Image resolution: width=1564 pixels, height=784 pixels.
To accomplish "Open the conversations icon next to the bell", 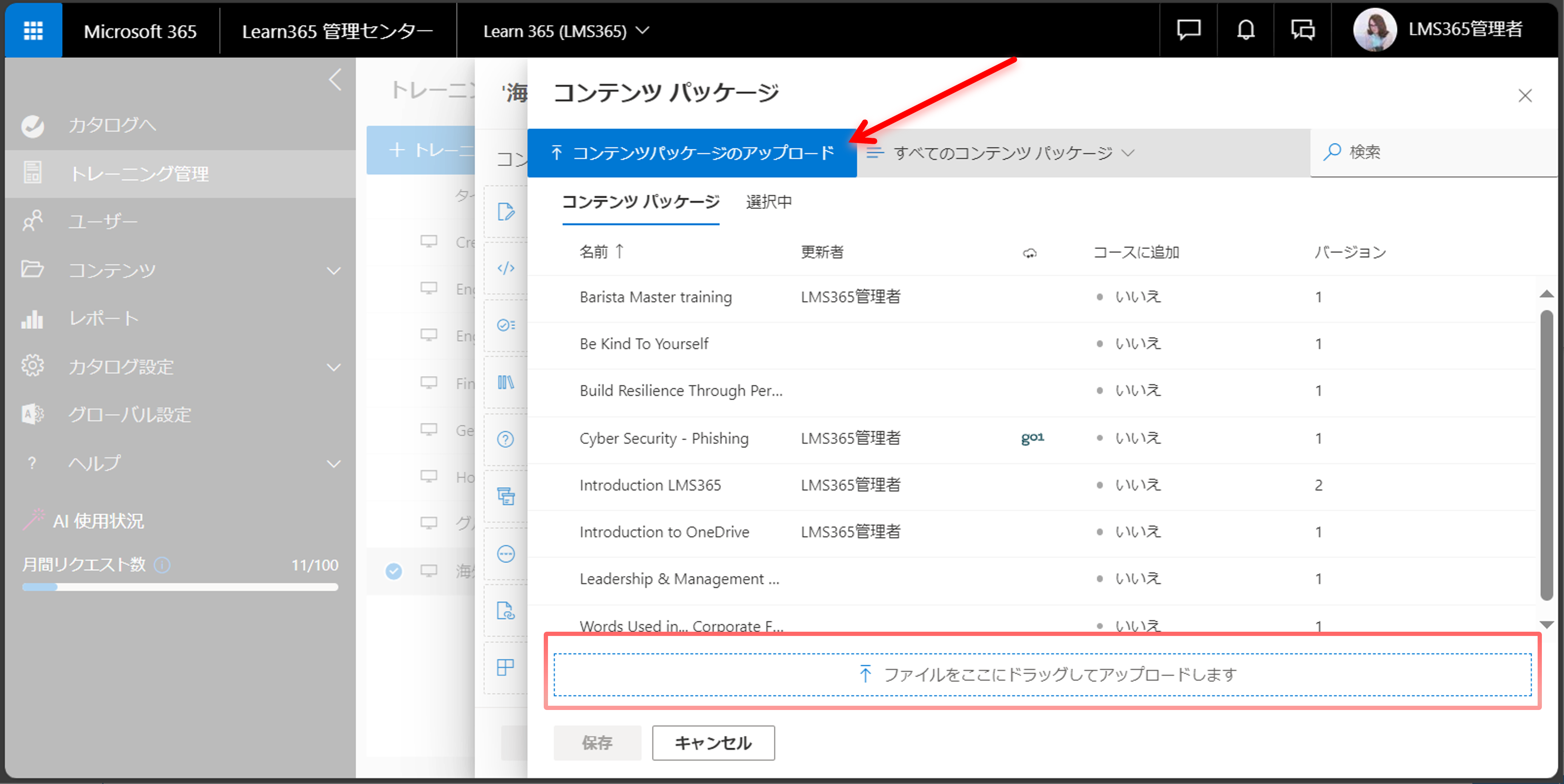I will (x=1302, y=30).
